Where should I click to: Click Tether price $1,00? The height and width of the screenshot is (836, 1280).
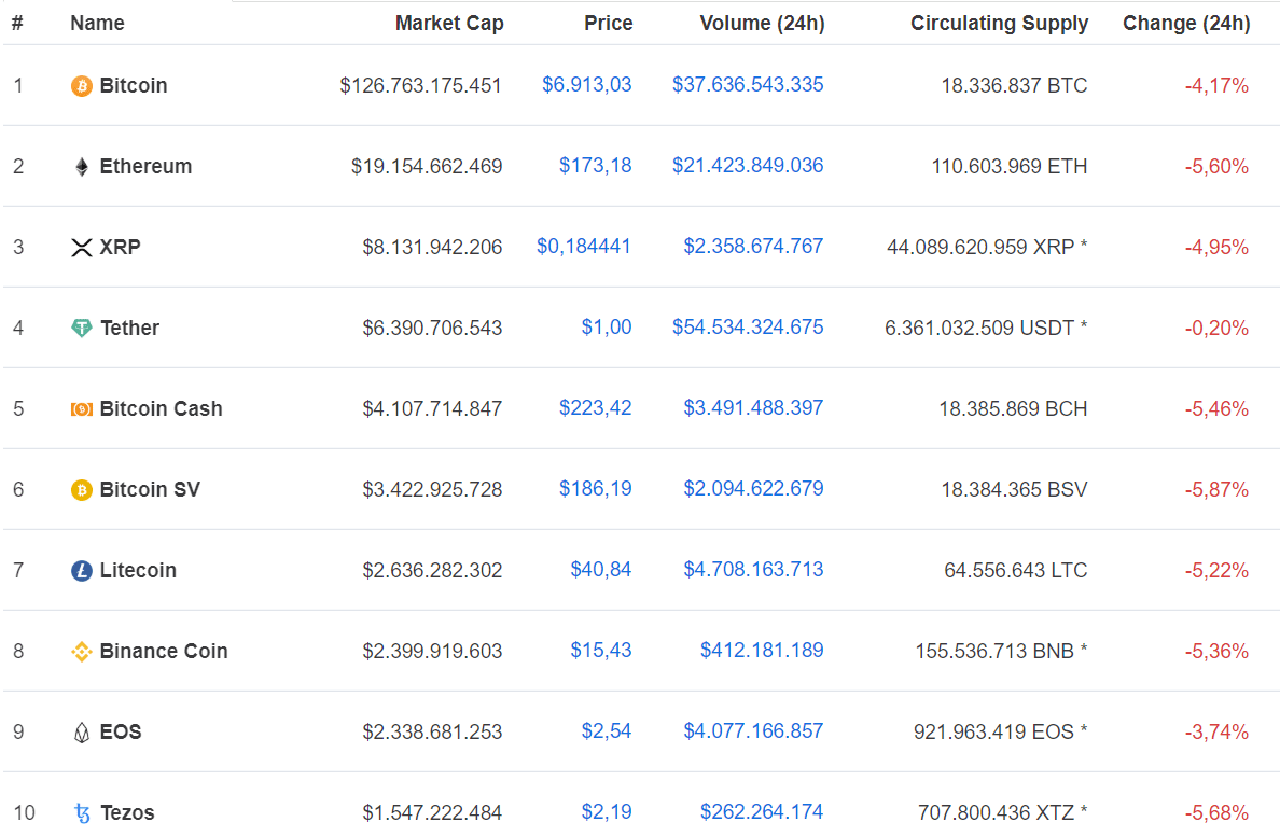(607, 327)
